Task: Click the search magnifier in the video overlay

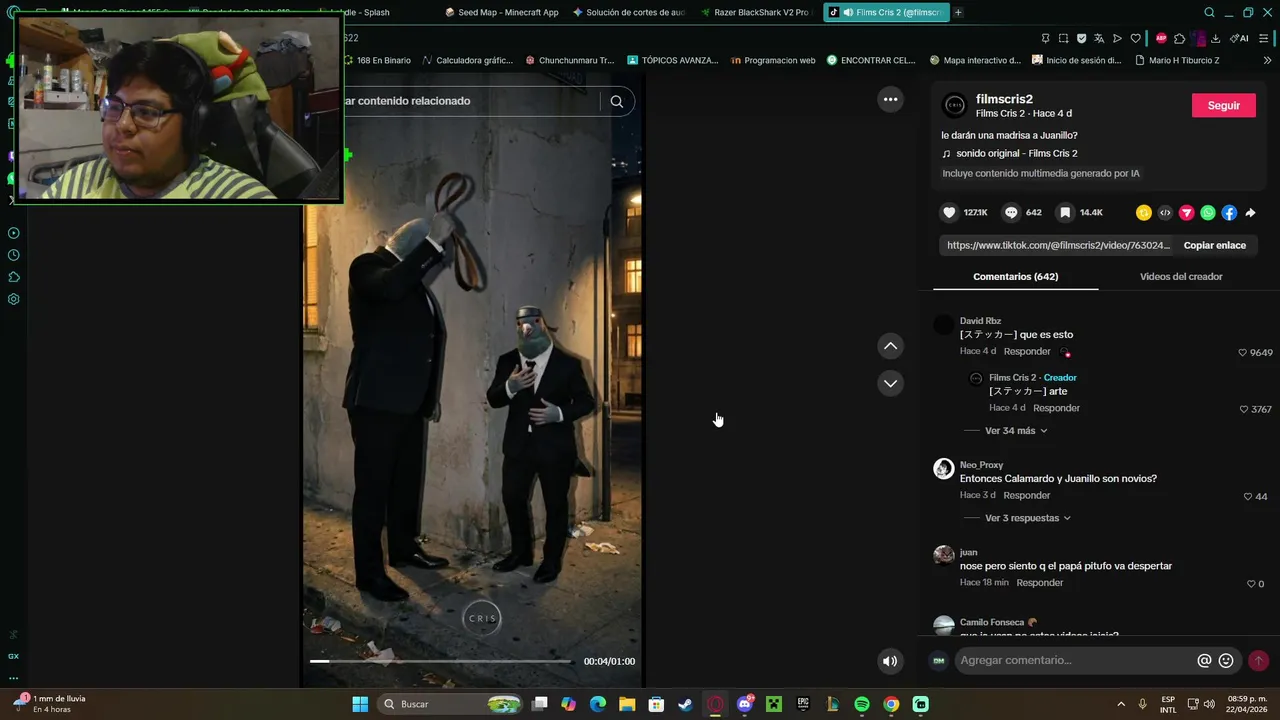Action: click(x=617, y=101)
